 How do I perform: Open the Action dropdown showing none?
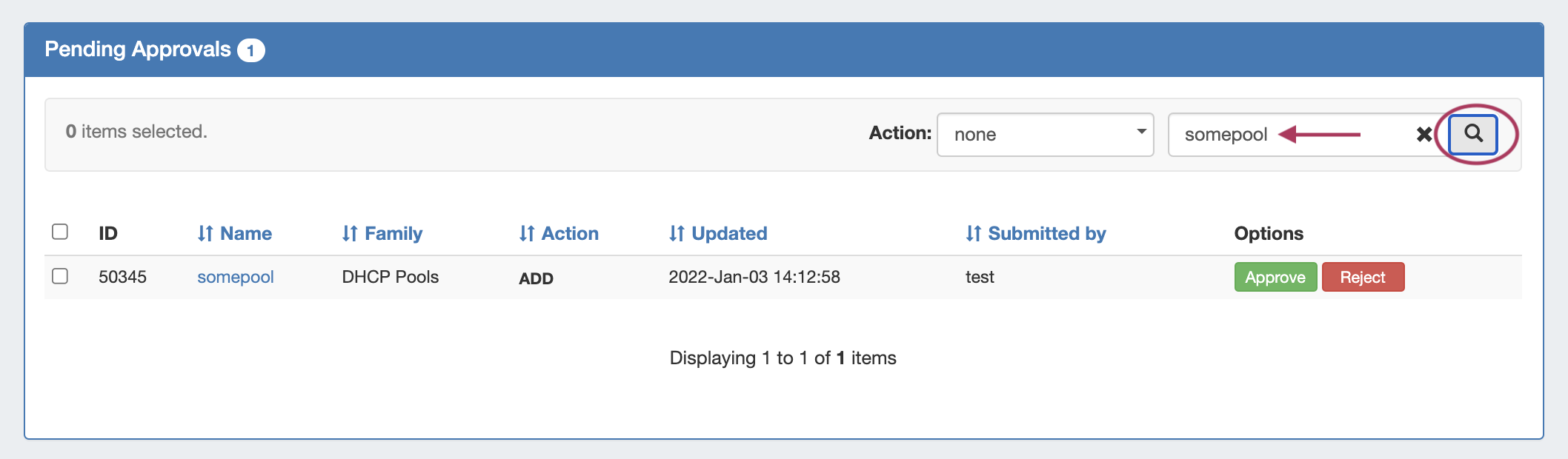point(1045,135)
